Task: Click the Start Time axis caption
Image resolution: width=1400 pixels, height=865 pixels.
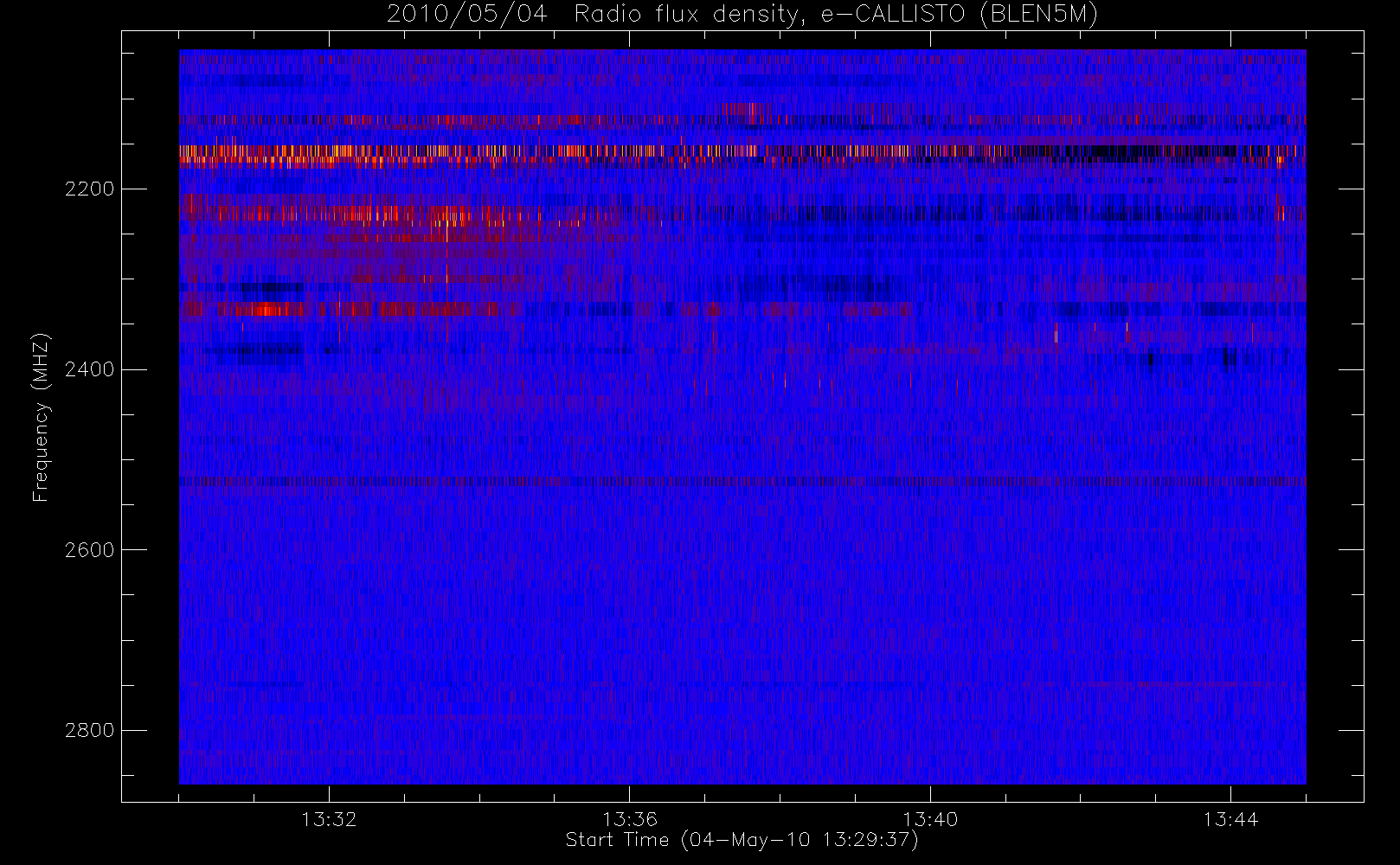Action: 742,840
